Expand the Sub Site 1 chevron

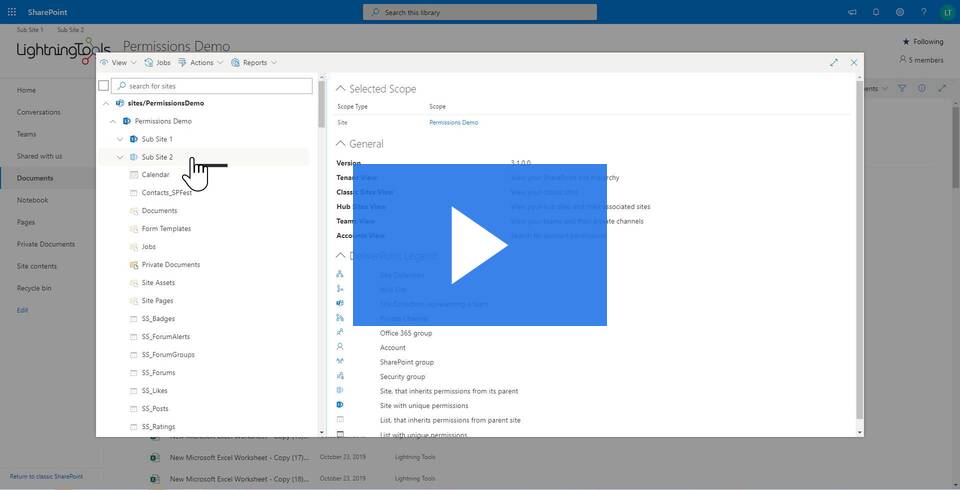[120, 139]
